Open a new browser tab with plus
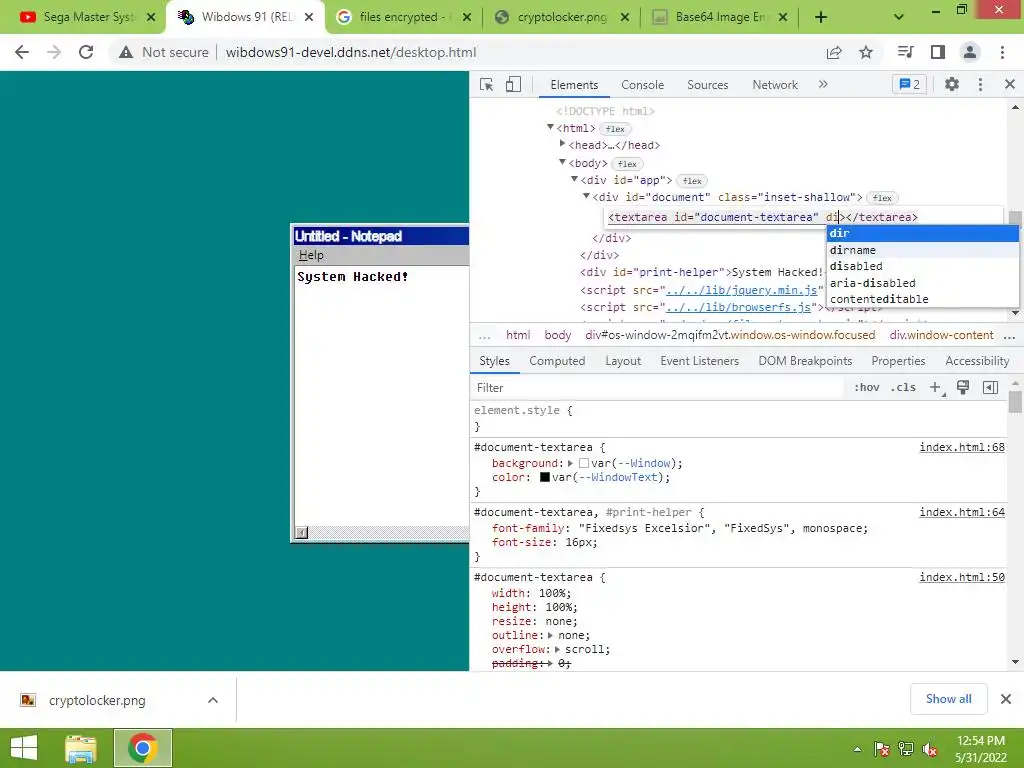 point(821,18)
